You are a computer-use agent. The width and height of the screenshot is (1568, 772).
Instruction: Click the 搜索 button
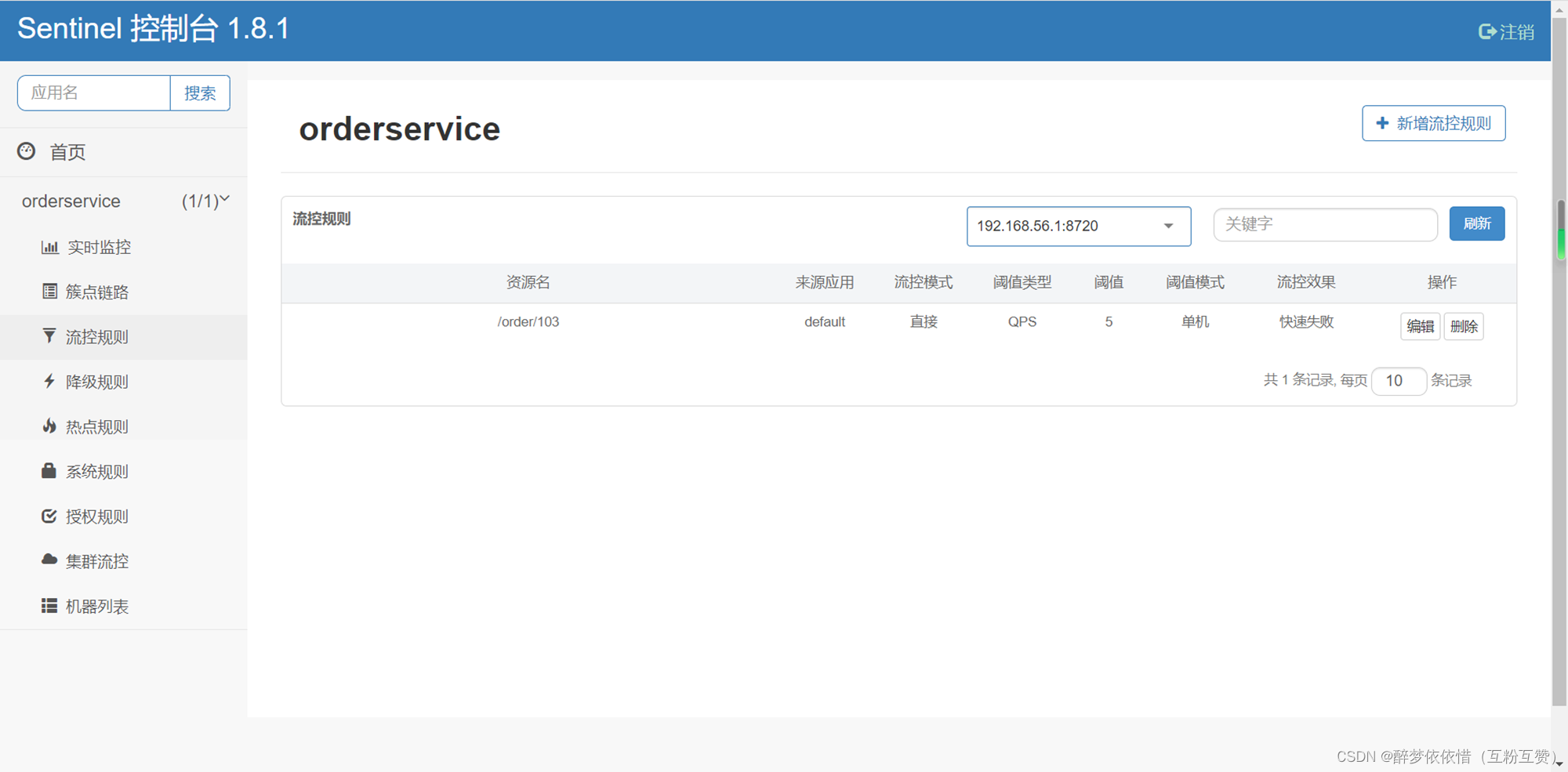[200, 93]
